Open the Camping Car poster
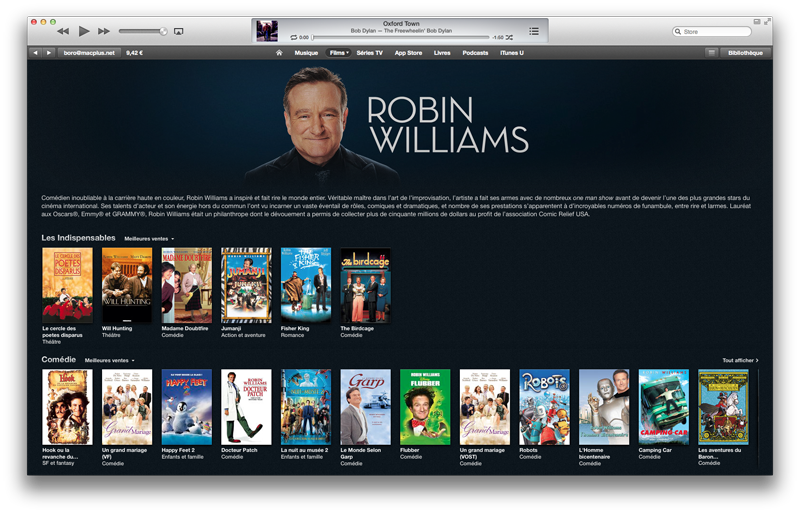Image resolution: width=800 pixels, height=513 pixels. [664, 407]
